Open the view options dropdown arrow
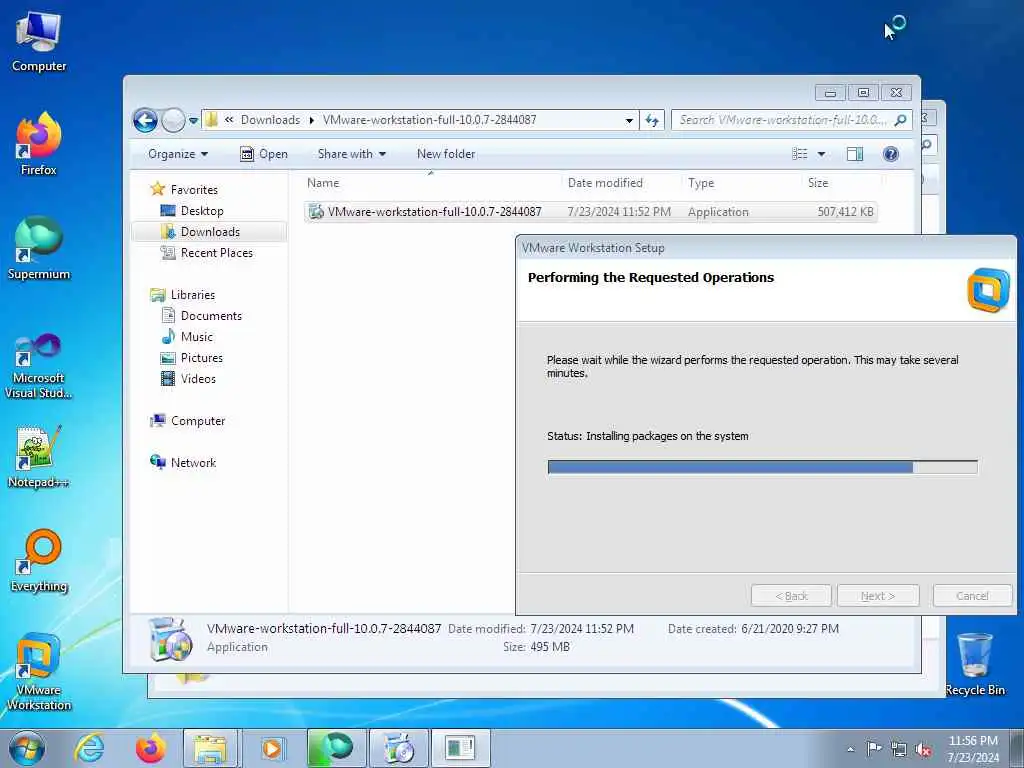This screenshot has height=768, width=1024. 822,154
